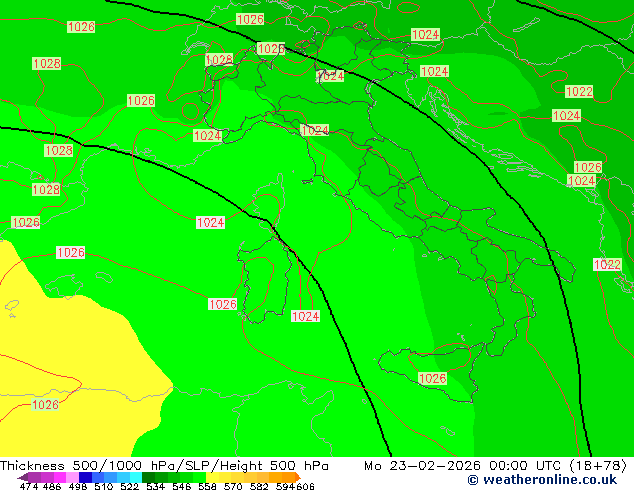Pick the dark navy blue legend swatch
634x490 pixels.
(85, 477)
